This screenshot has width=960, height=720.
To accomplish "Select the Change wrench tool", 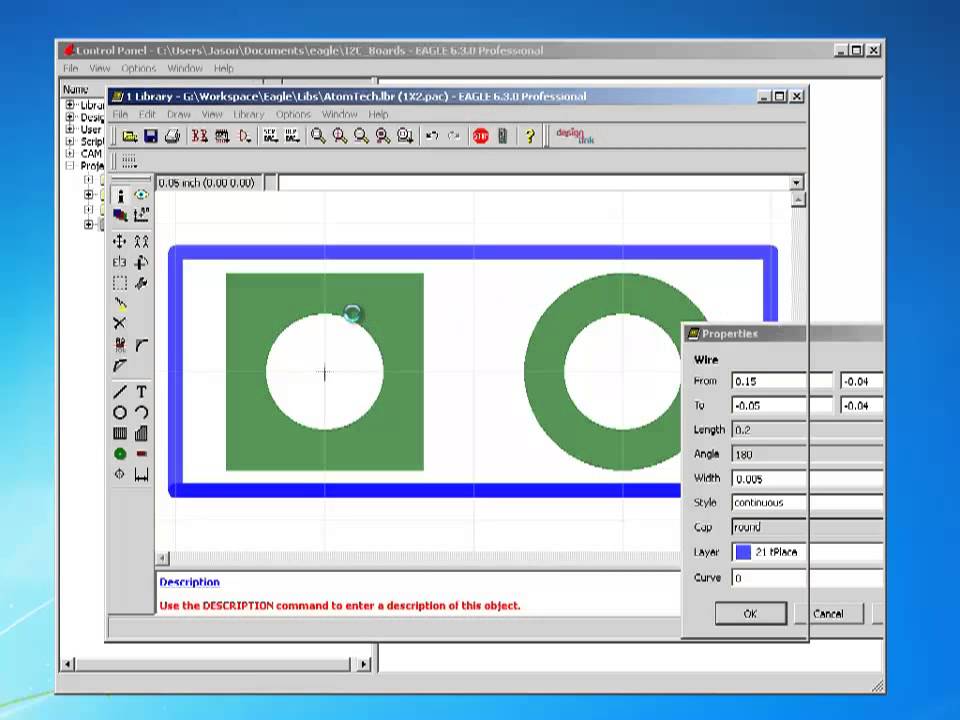I will [141, 283].
